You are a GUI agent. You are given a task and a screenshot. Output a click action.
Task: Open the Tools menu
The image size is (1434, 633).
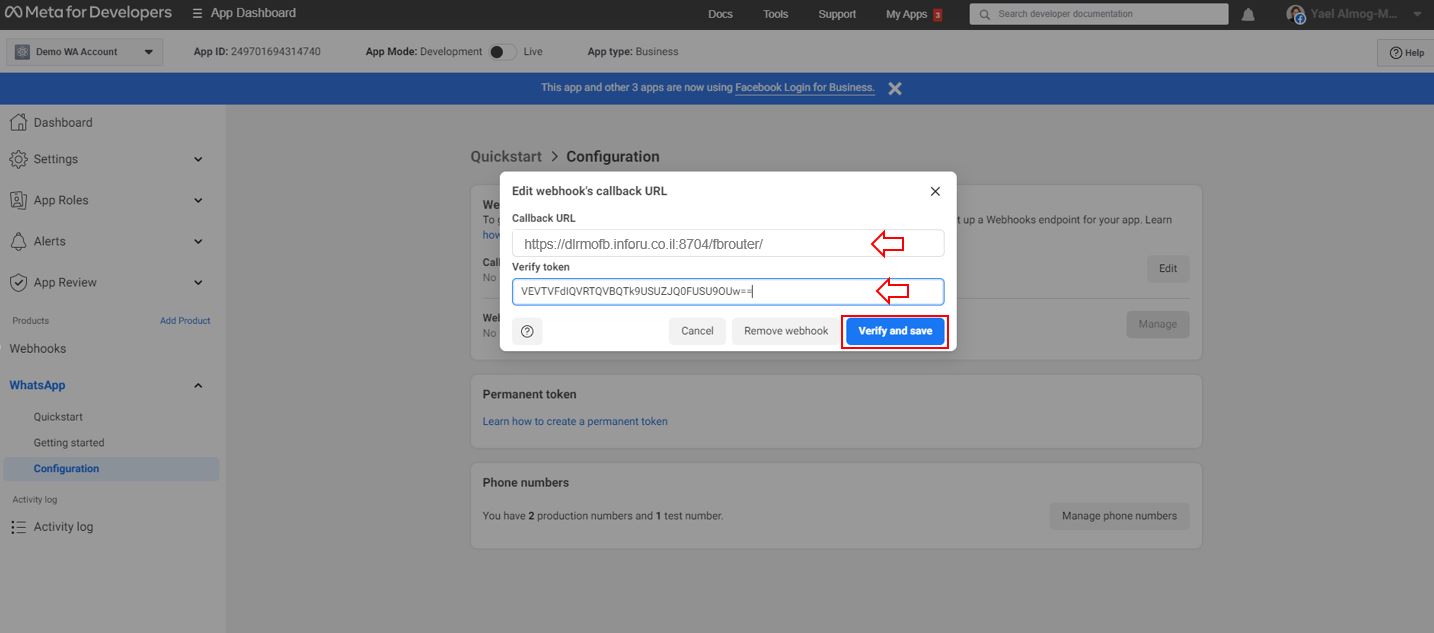[x=775, y=14]
